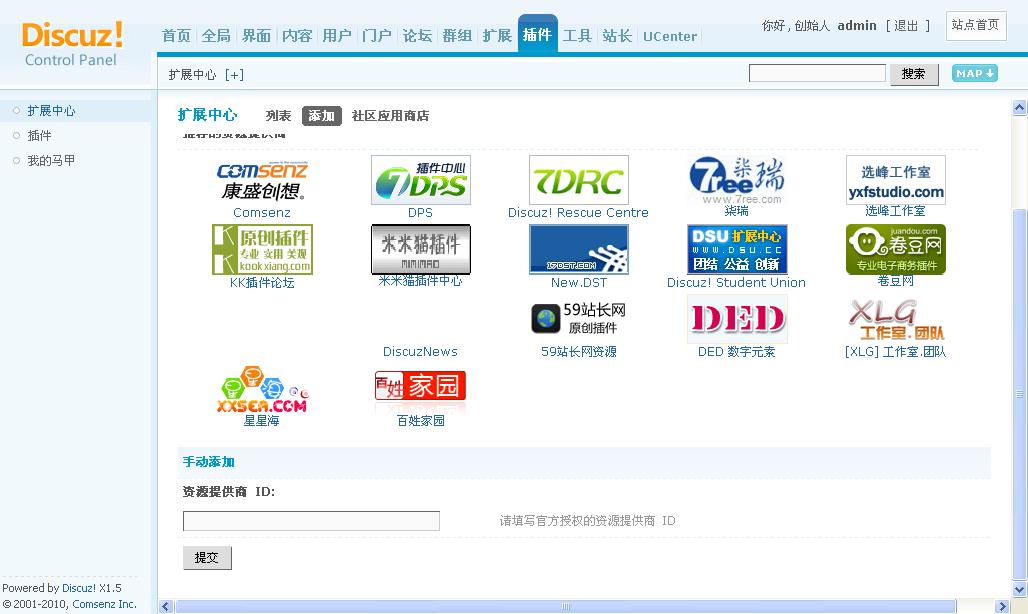Image resolution: width=1028 pixels, height=614 pixels.
Task: Click the vertical scrollbar down arrow
Action: pos(1019,590)
